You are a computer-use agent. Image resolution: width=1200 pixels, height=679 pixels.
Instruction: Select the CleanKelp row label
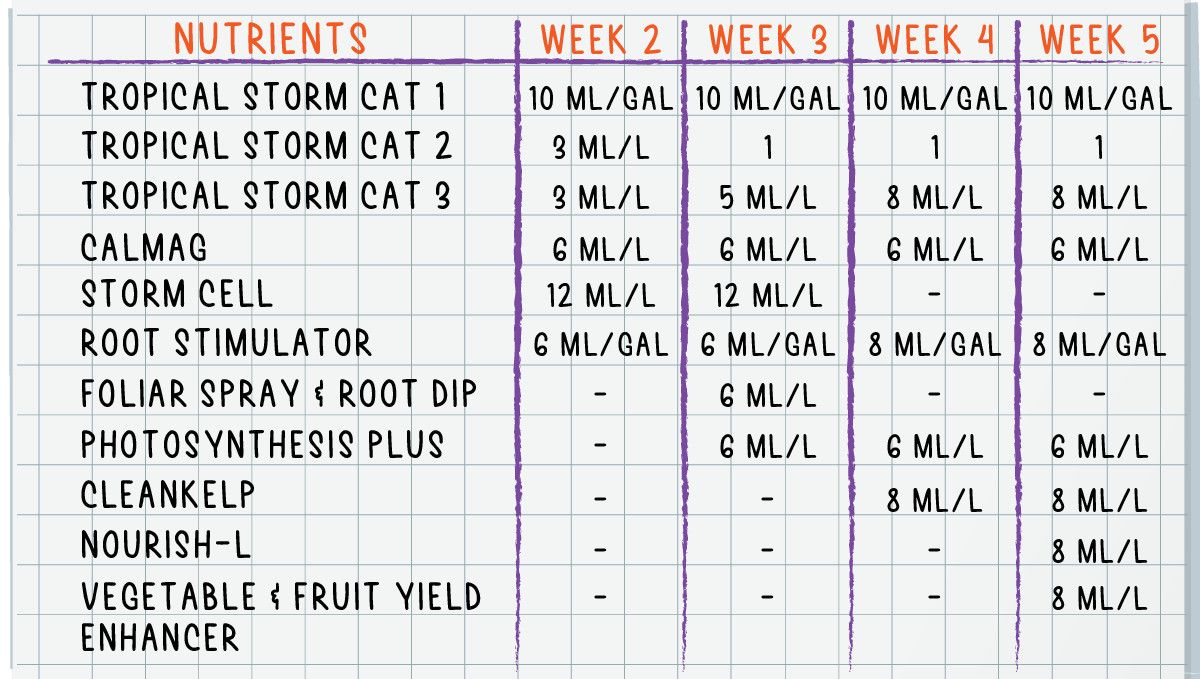tap(168, 494)
